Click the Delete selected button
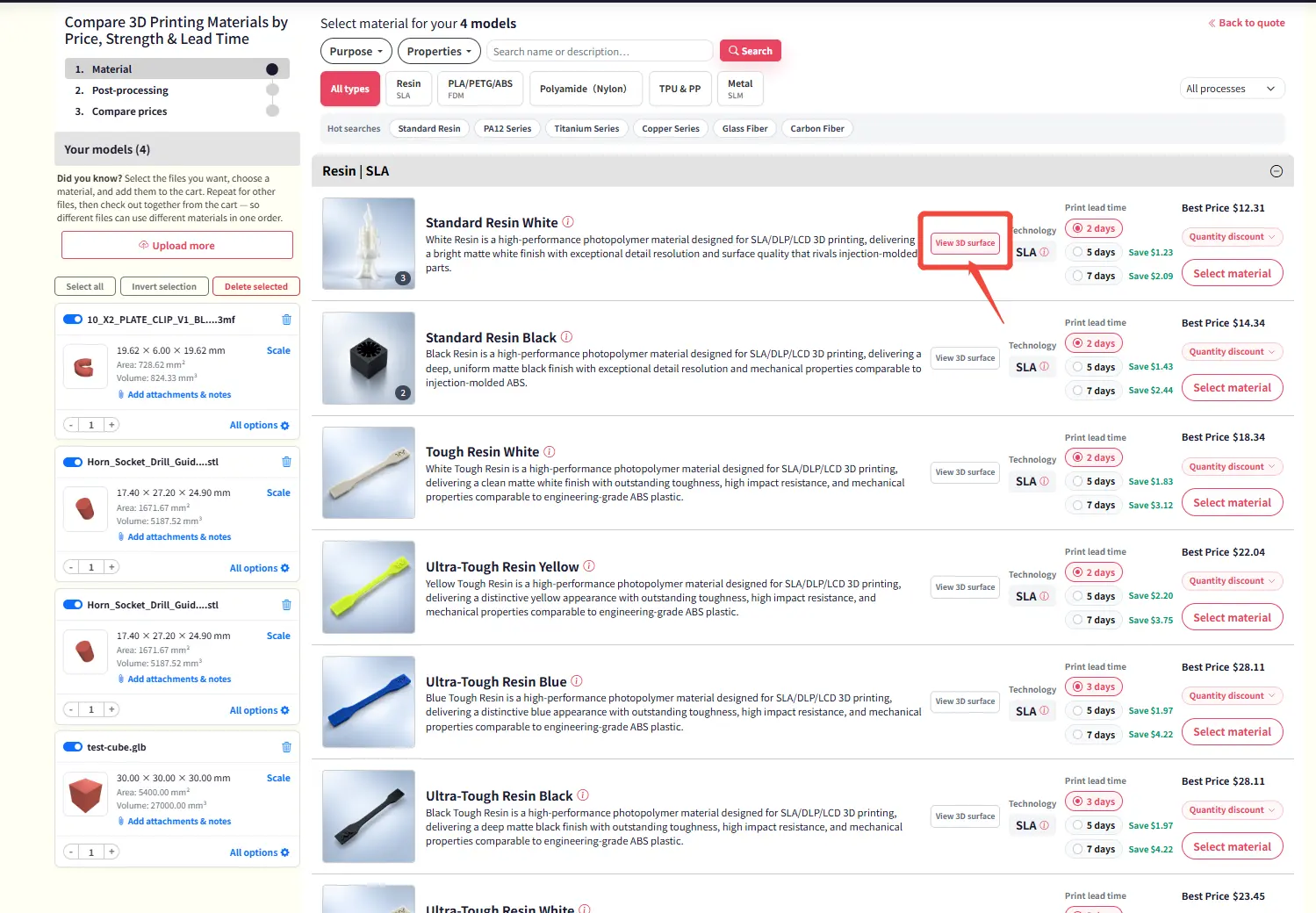Image resolution: width=1316 pixels, height=913 pixels. pos(256,286)
